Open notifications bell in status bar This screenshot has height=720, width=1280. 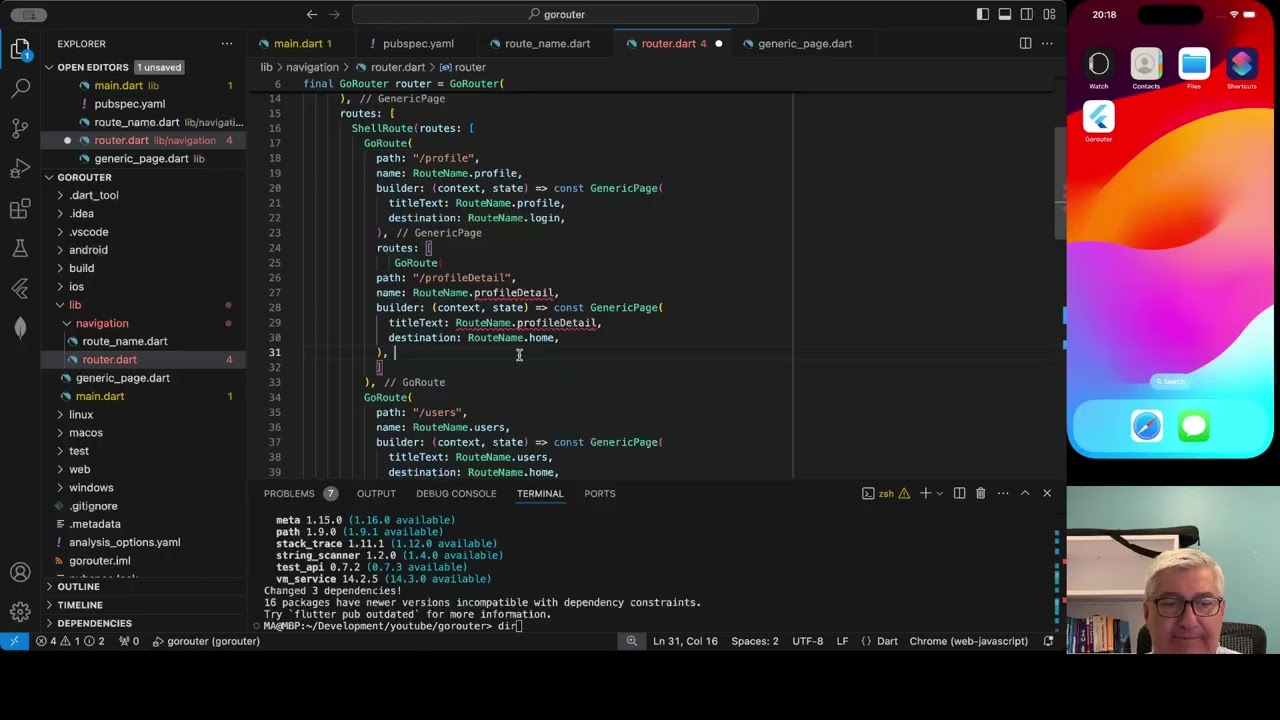pos(1049,641)
